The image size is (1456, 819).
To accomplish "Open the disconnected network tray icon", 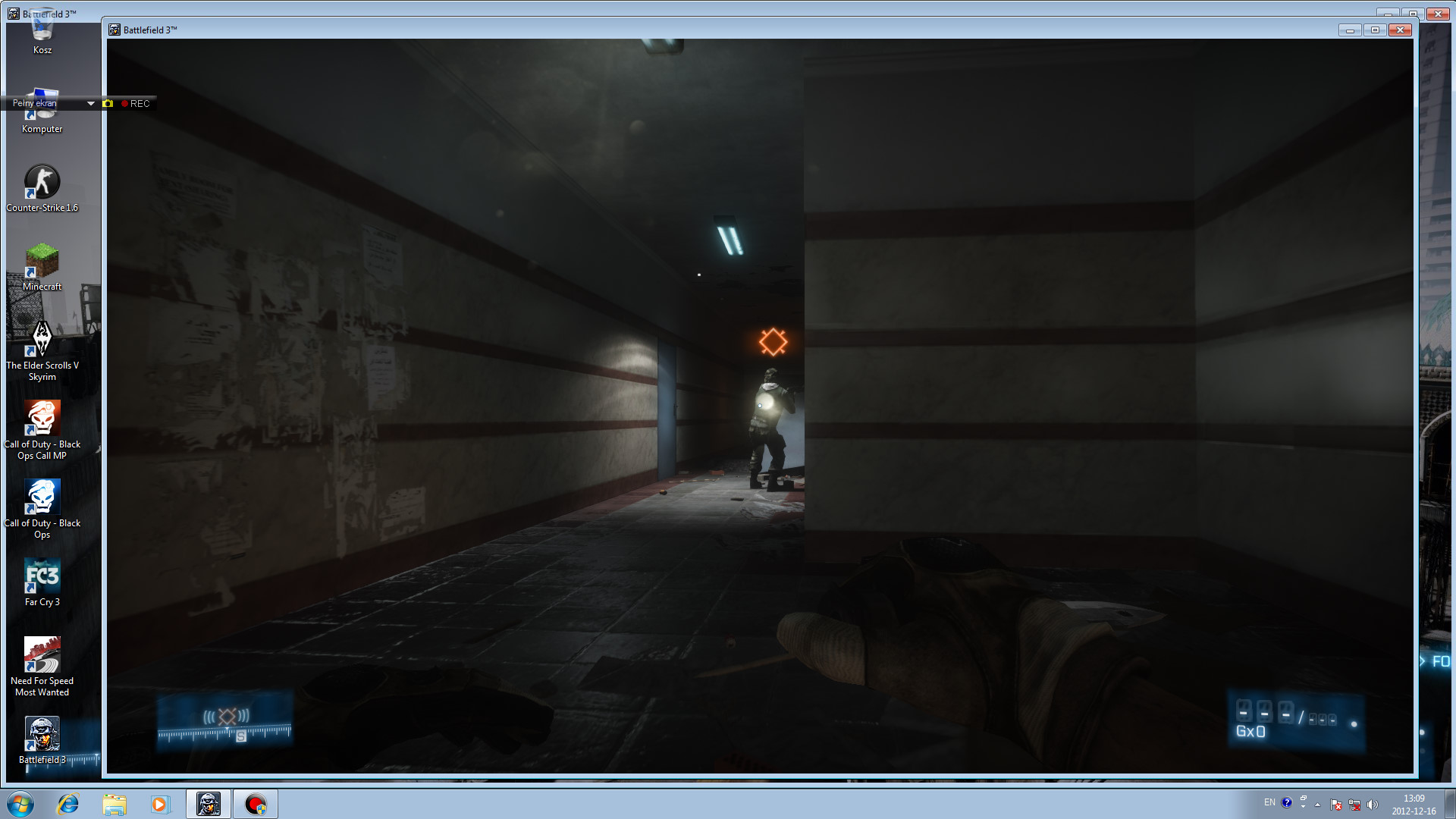I will [x=1354, y=805].
